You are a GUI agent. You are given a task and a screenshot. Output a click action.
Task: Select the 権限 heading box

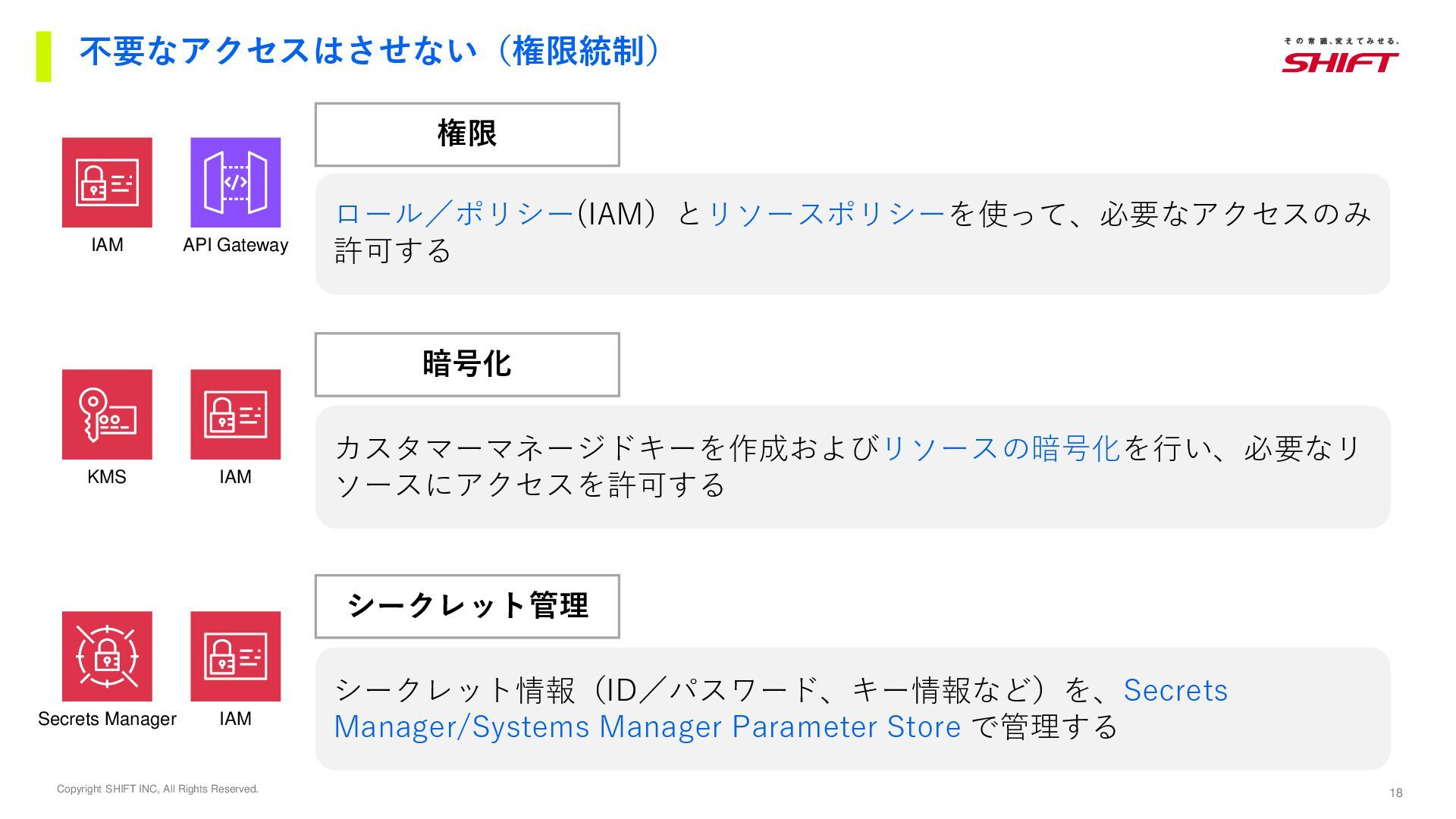[467, 134]
